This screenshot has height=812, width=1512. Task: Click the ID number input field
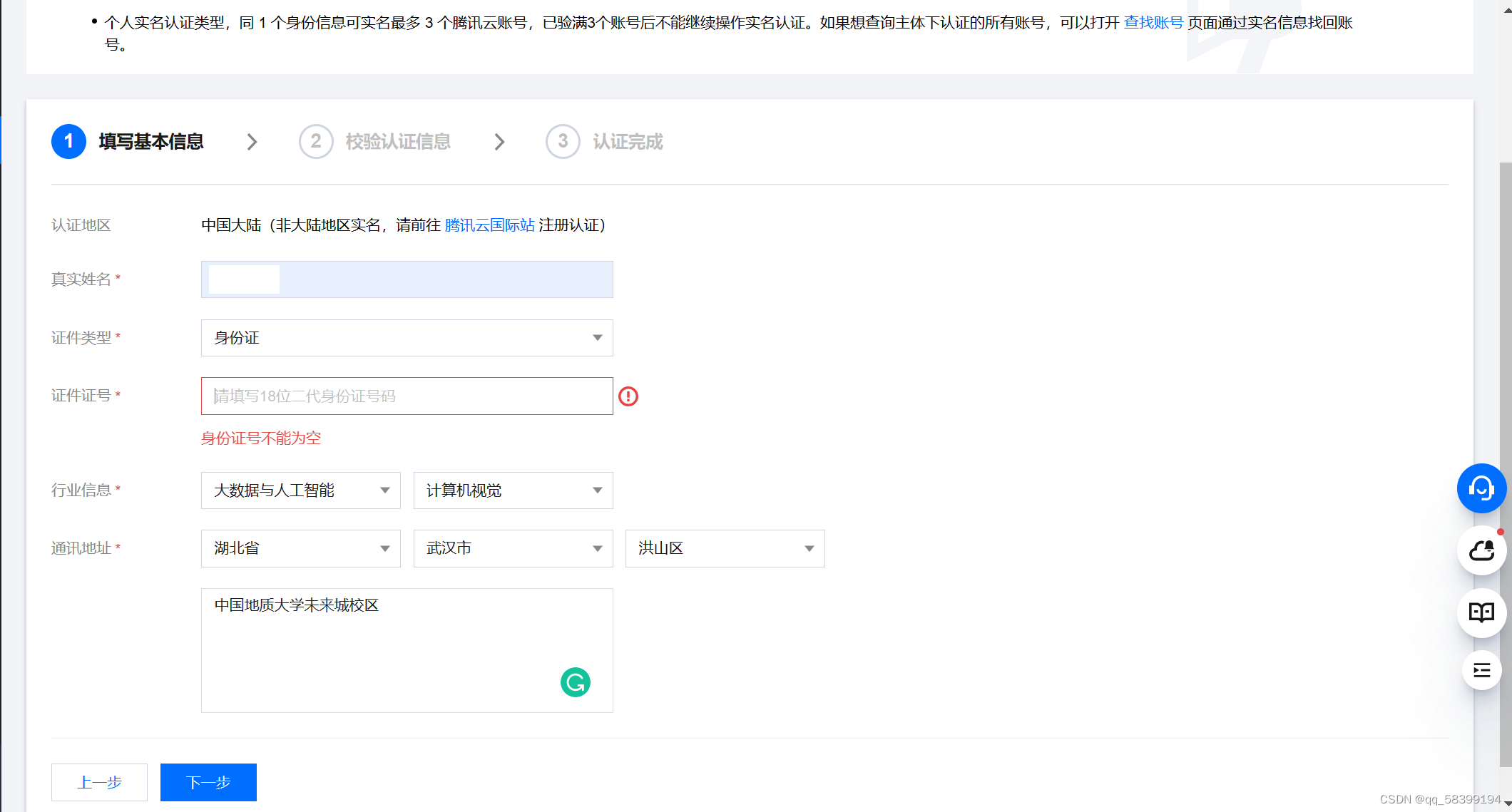coord(407,396)
